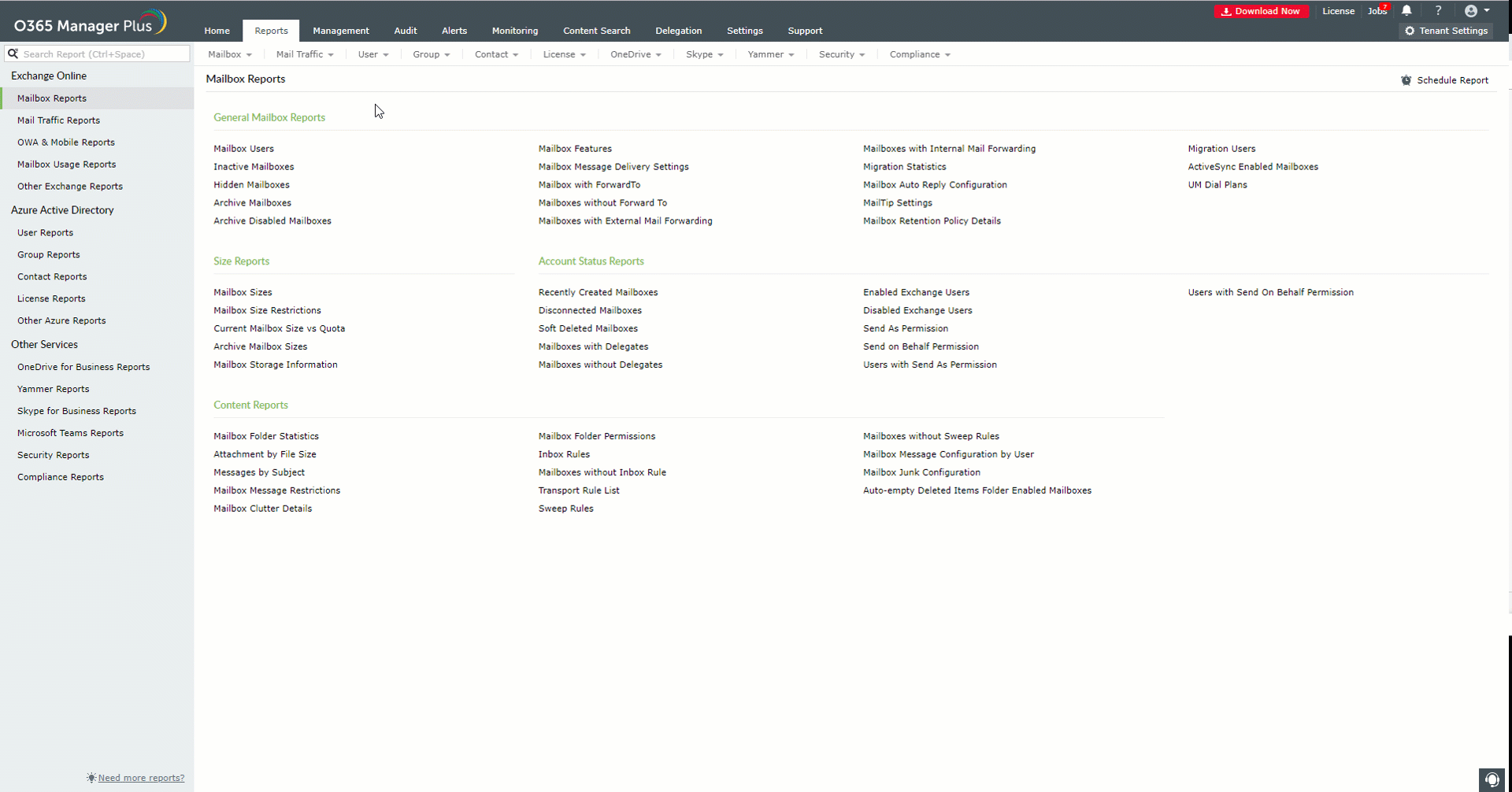Screen dimensions: 1512x792
Task: Open the Inactive Mailboxes report
Action: coord(254,166)
